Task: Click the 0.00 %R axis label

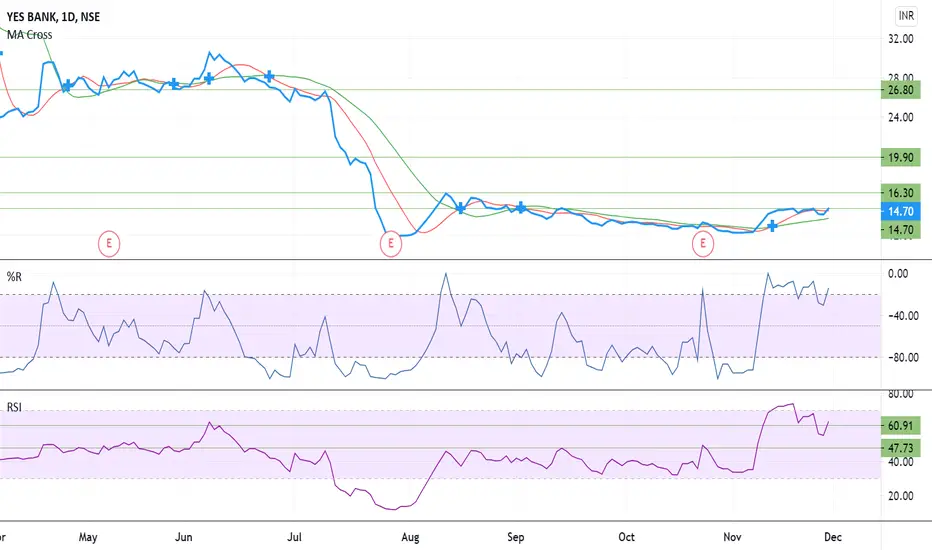Action: 898,274
